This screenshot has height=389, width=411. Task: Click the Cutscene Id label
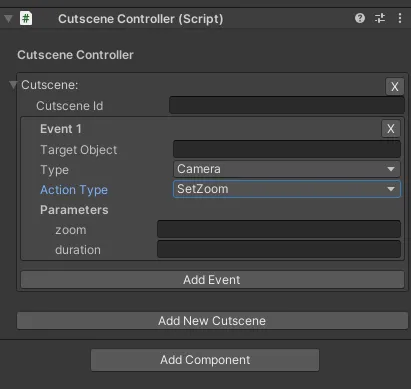[x=70, y=106]
